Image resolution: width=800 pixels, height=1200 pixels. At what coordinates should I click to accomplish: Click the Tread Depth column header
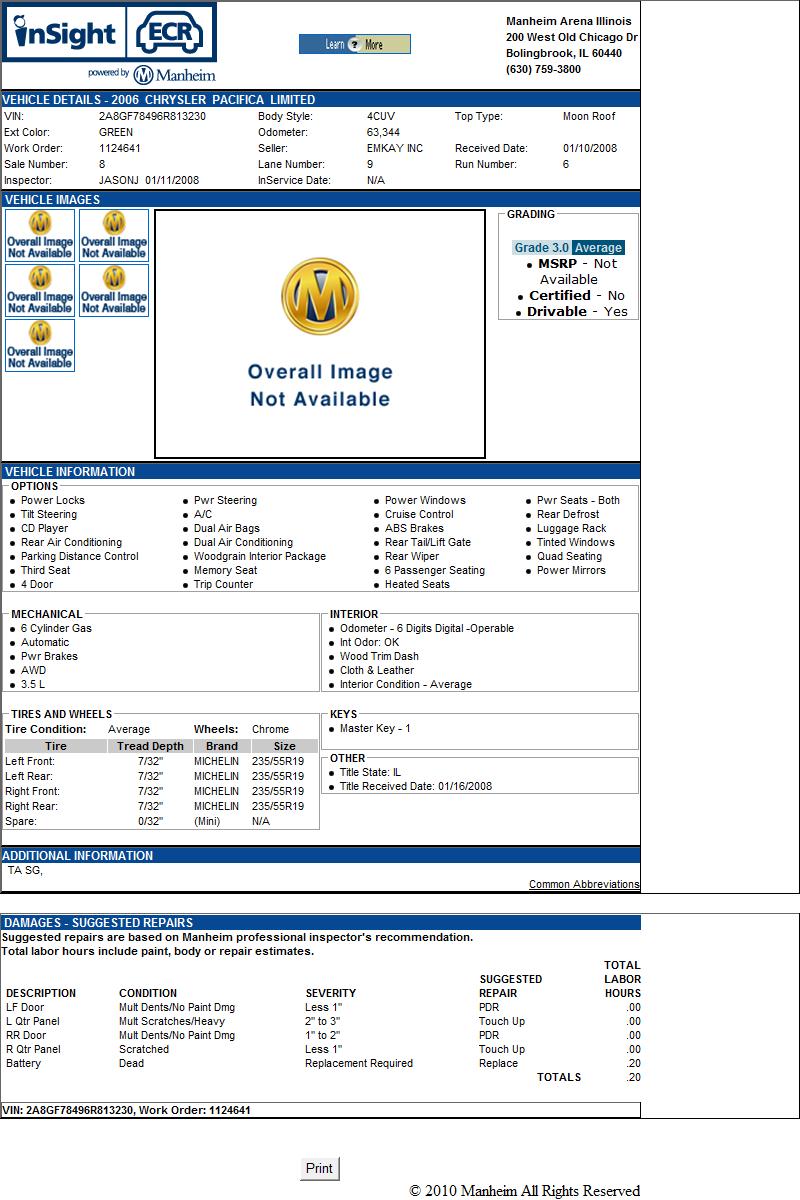click(x=150, y=746)
